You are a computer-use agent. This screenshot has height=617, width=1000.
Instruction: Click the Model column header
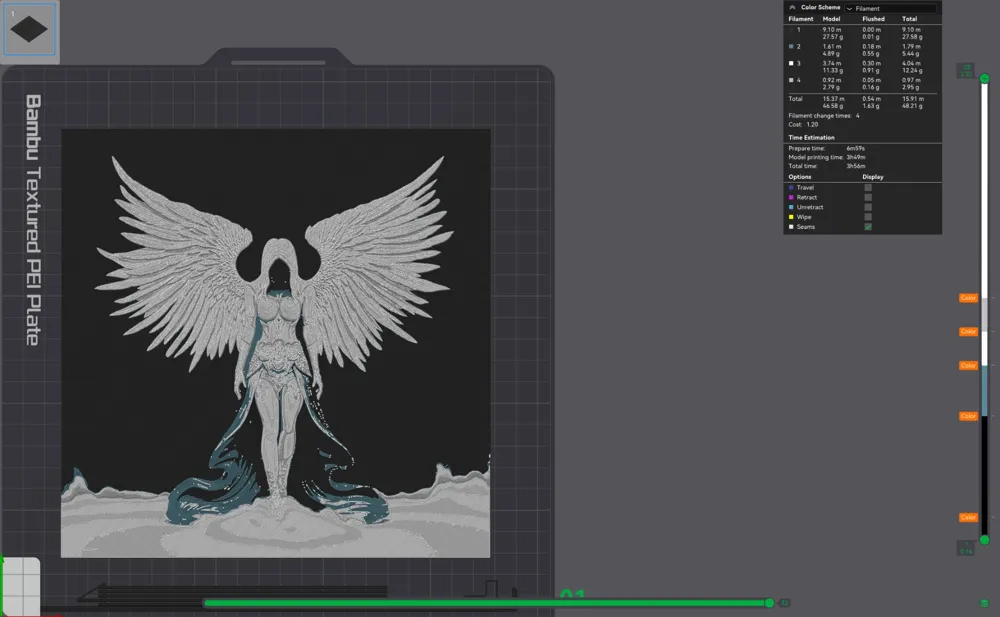click(x=831, y=19)
